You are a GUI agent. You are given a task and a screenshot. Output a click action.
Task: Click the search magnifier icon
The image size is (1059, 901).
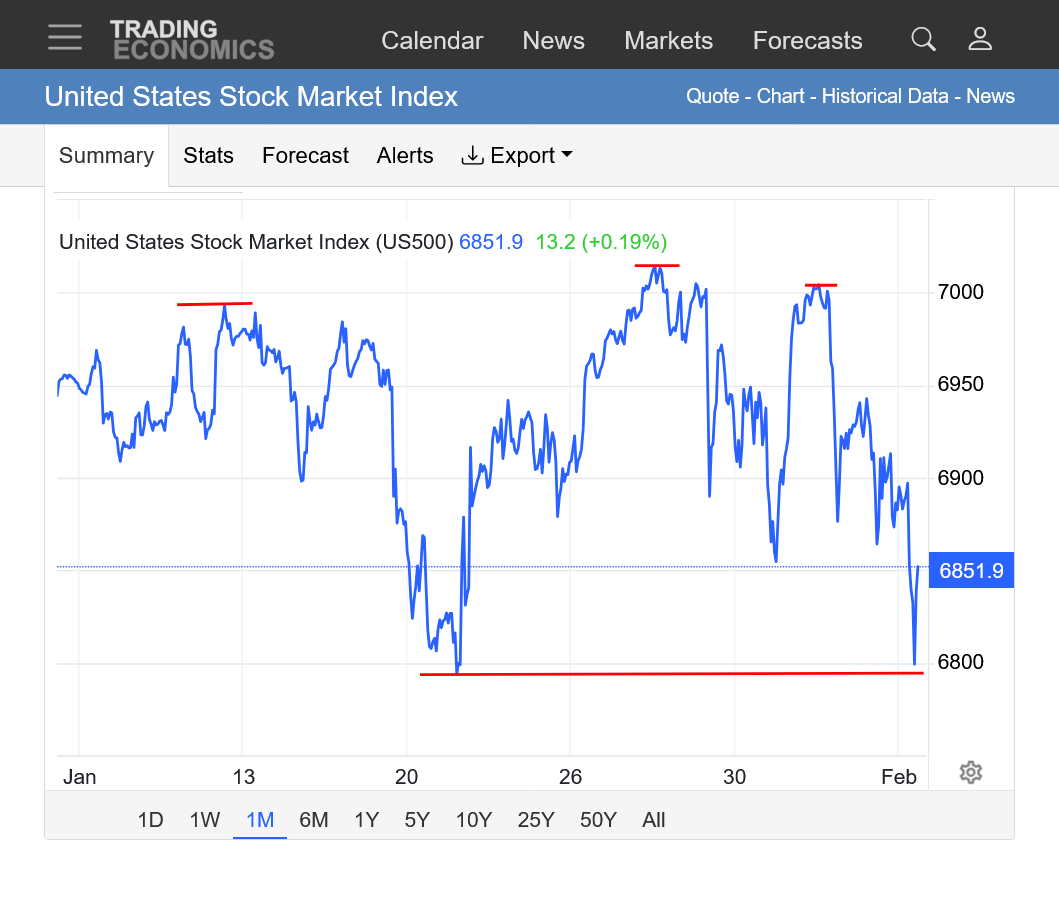923,39
